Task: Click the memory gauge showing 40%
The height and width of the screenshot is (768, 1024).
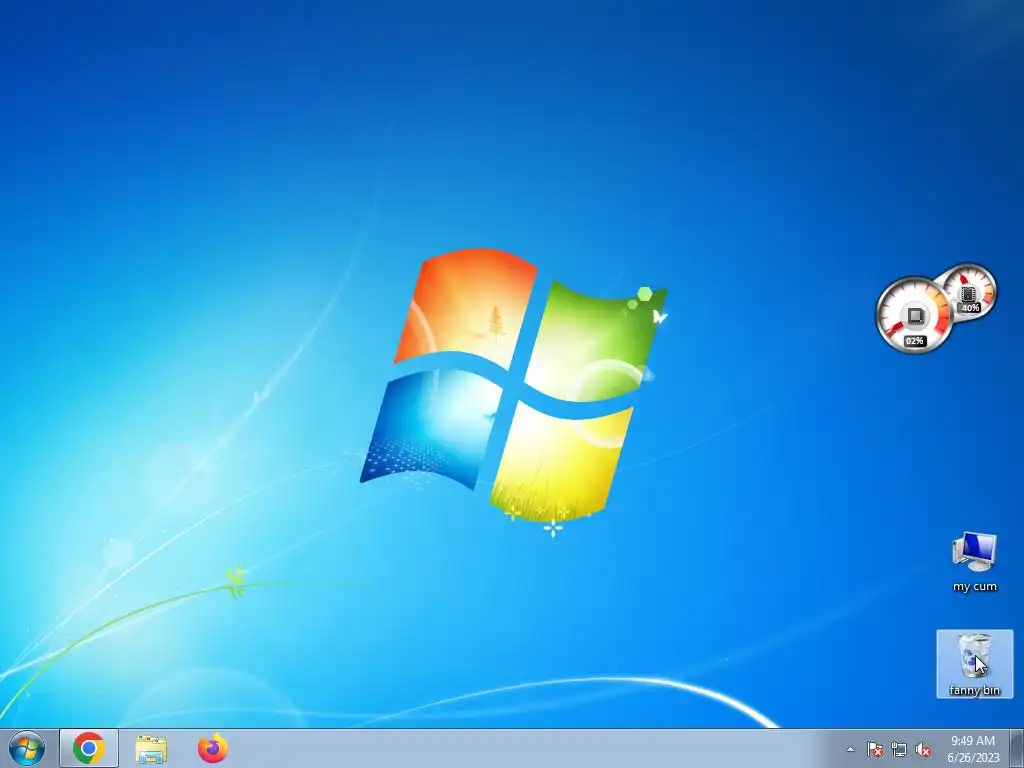Action: point(969,292)
